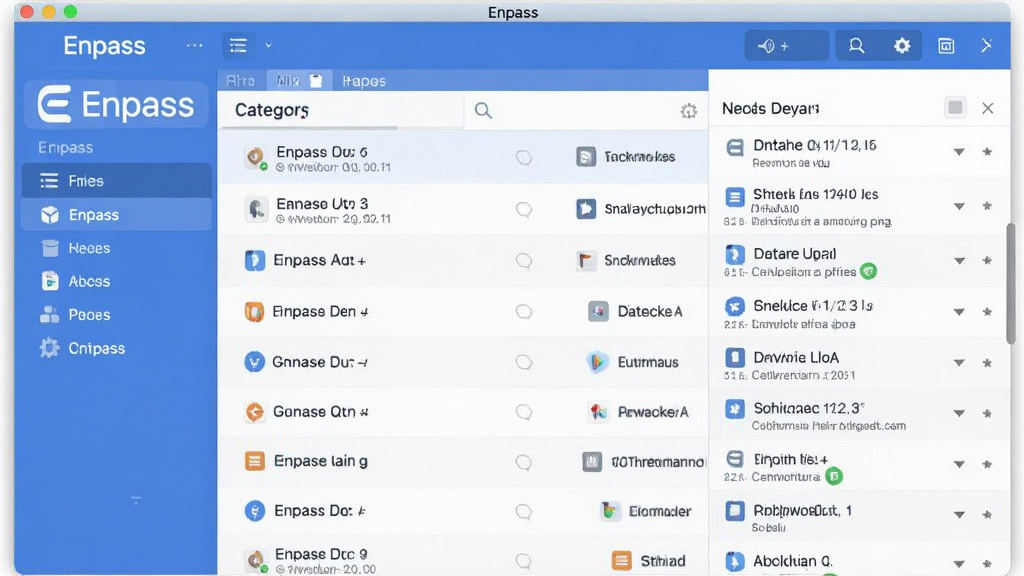Toggle the circle for Gnnase Dur row
1024x576 pixels.
(524, 362)
